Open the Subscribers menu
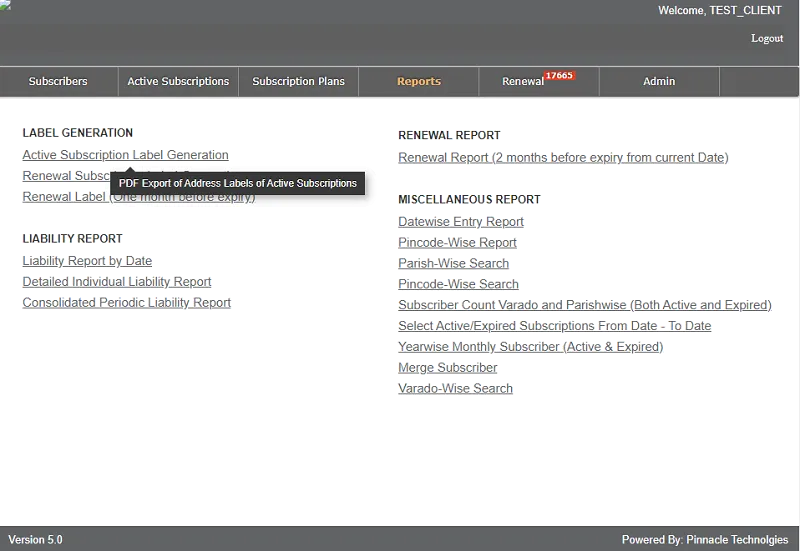This screenshot has width=800, height=551. pos(58,82)
